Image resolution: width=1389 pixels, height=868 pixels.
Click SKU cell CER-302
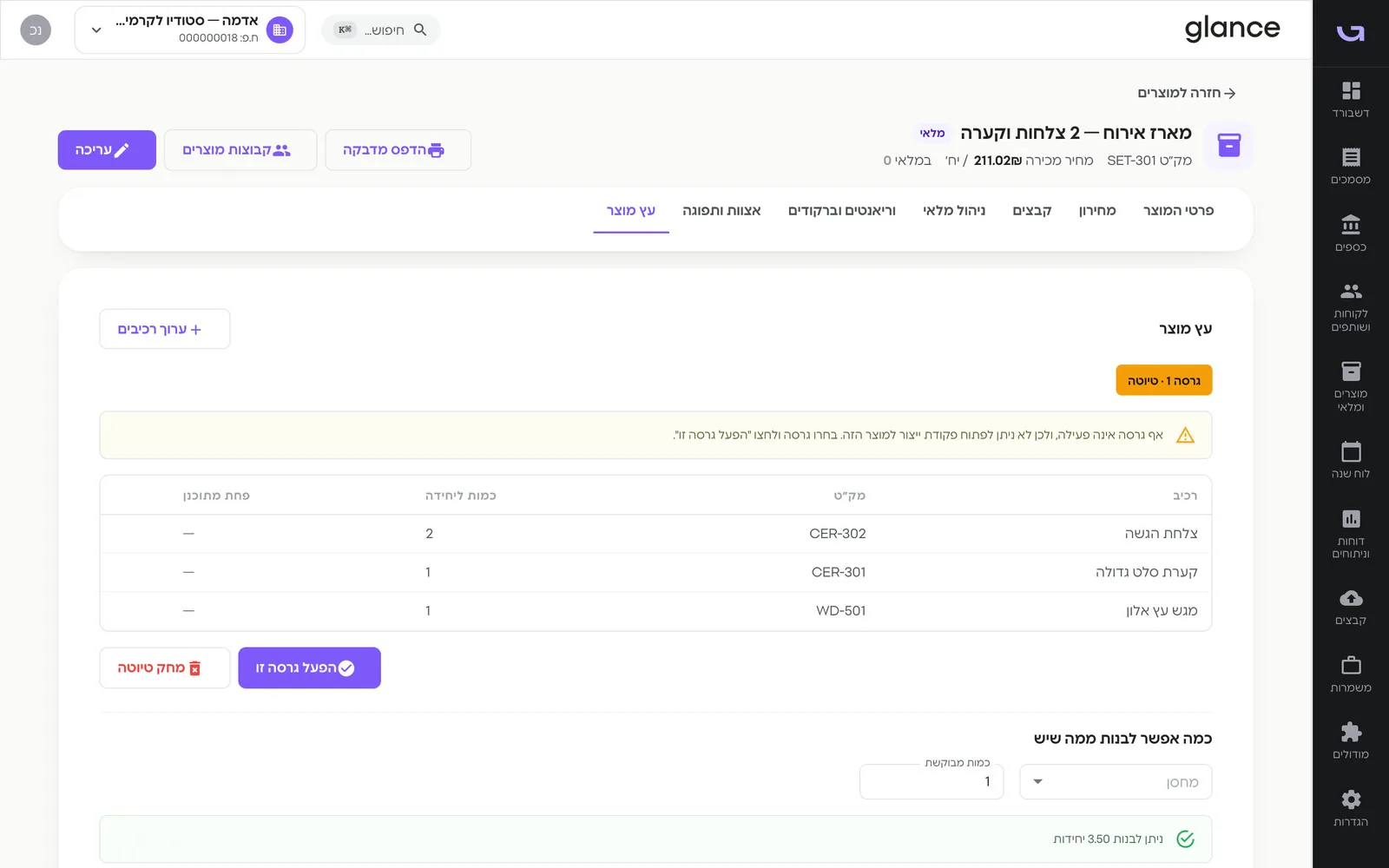[838, 534]
